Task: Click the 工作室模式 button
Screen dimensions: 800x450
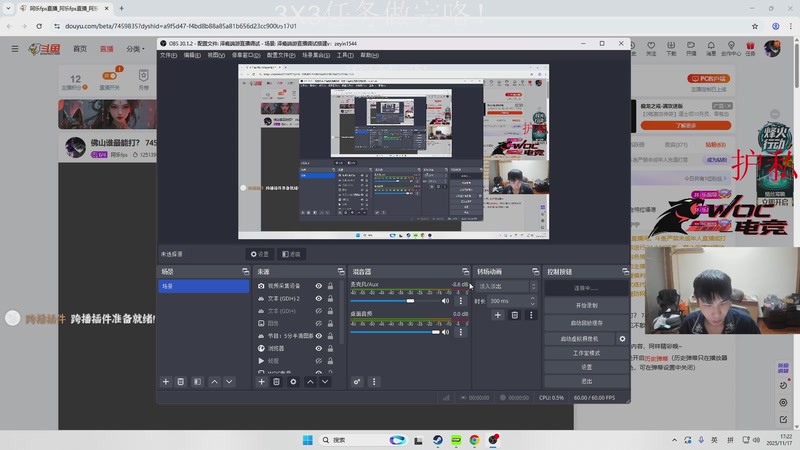Action: tap(586, 353)
